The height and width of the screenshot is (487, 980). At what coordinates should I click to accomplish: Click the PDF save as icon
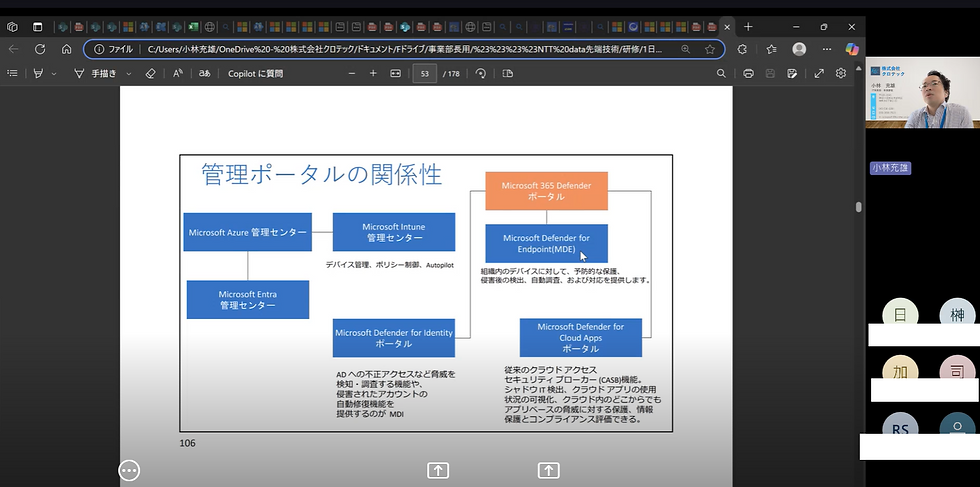click(x=792, y=73)
